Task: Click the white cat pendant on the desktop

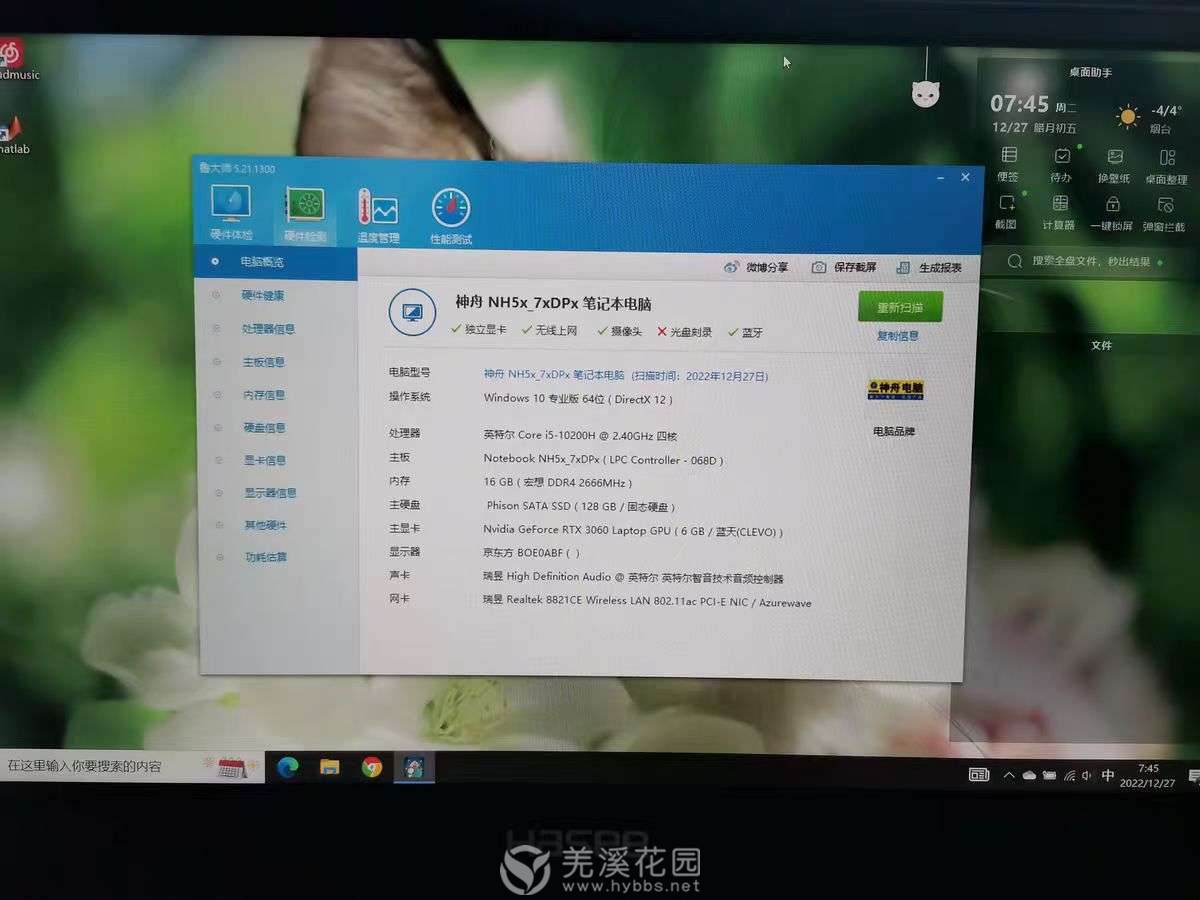Action: tap(925, 94)
